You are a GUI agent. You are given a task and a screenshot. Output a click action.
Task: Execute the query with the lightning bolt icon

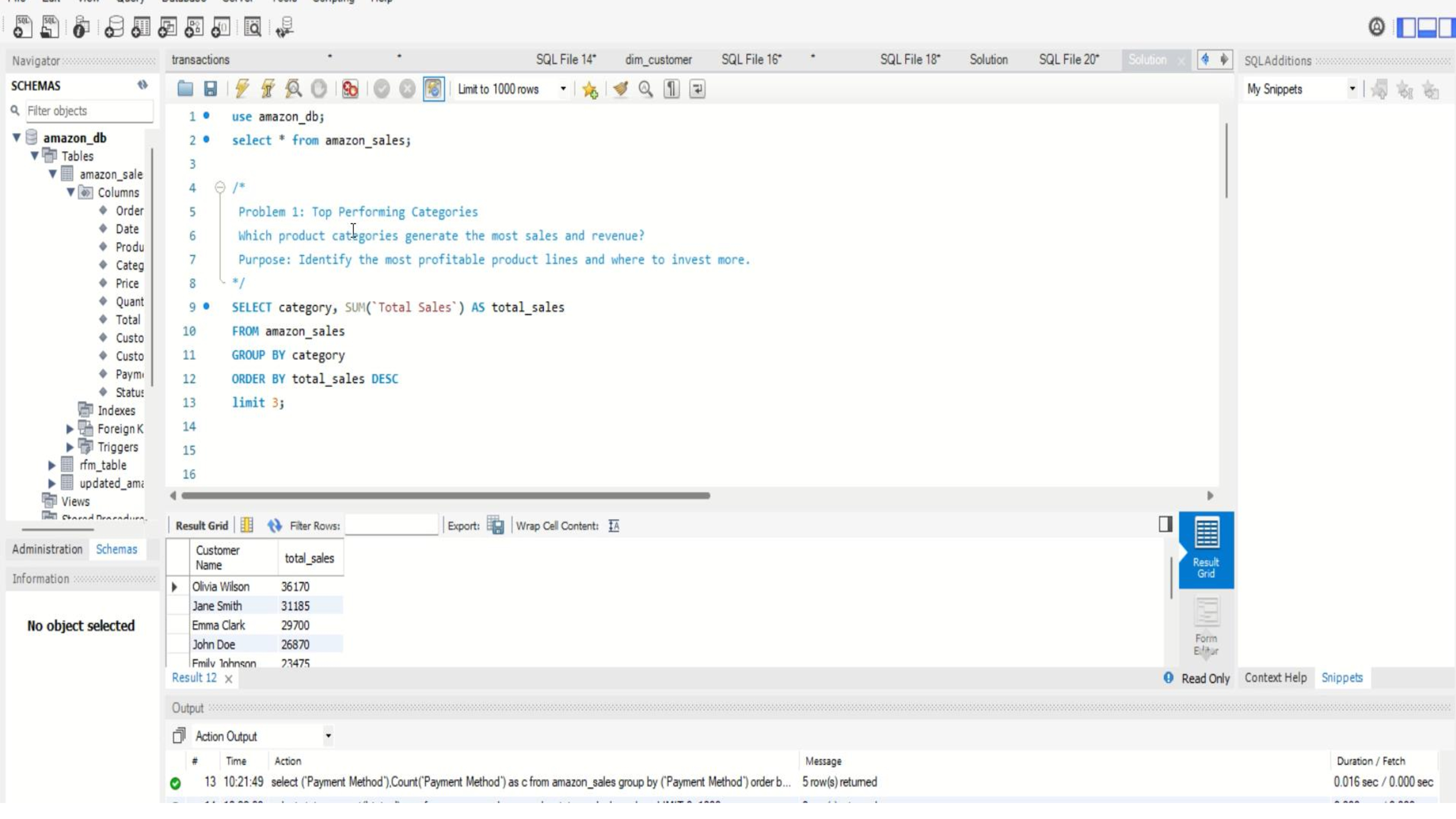242,89
